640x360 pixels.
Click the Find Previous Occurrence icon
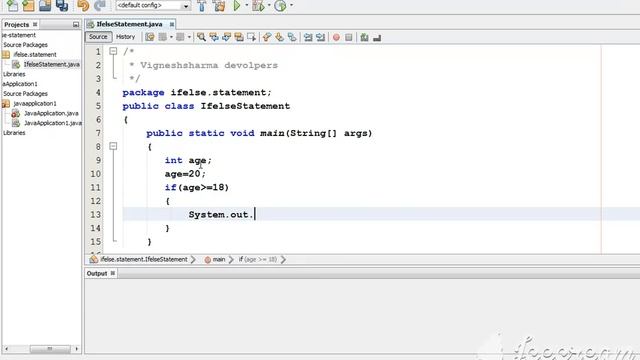coord(214,37)
